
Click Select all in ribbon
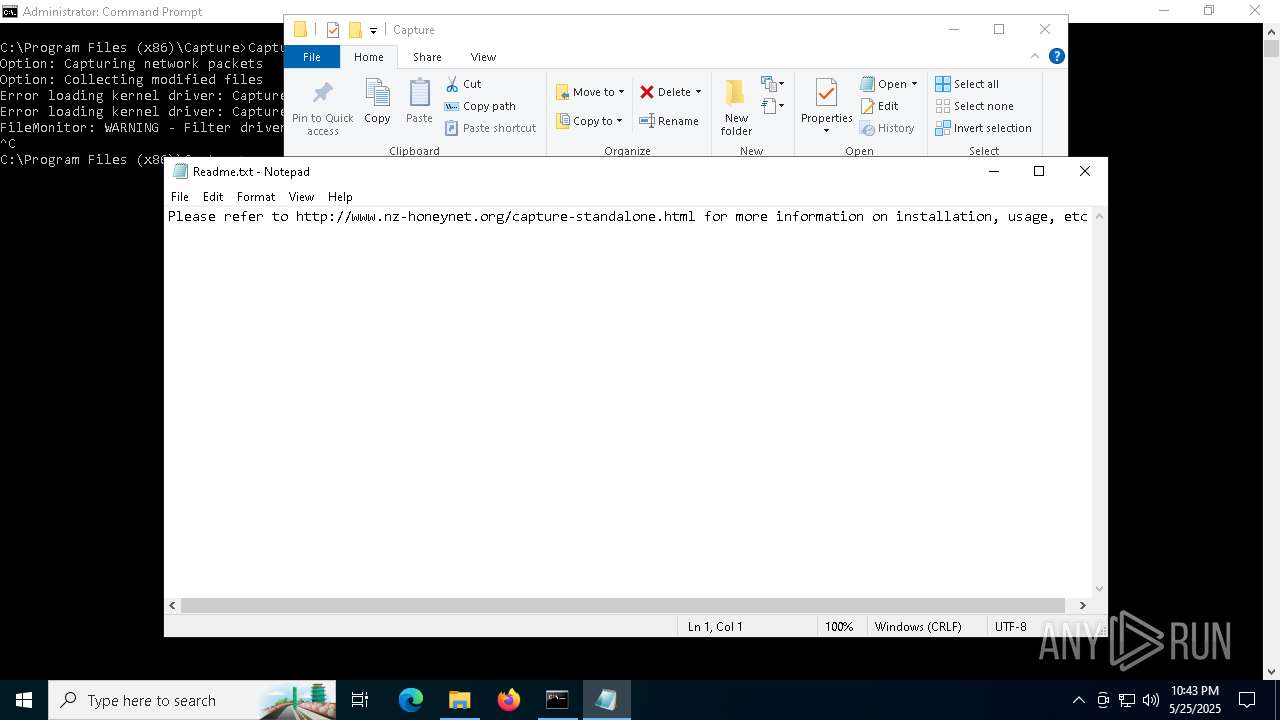(x=966, y=84)
